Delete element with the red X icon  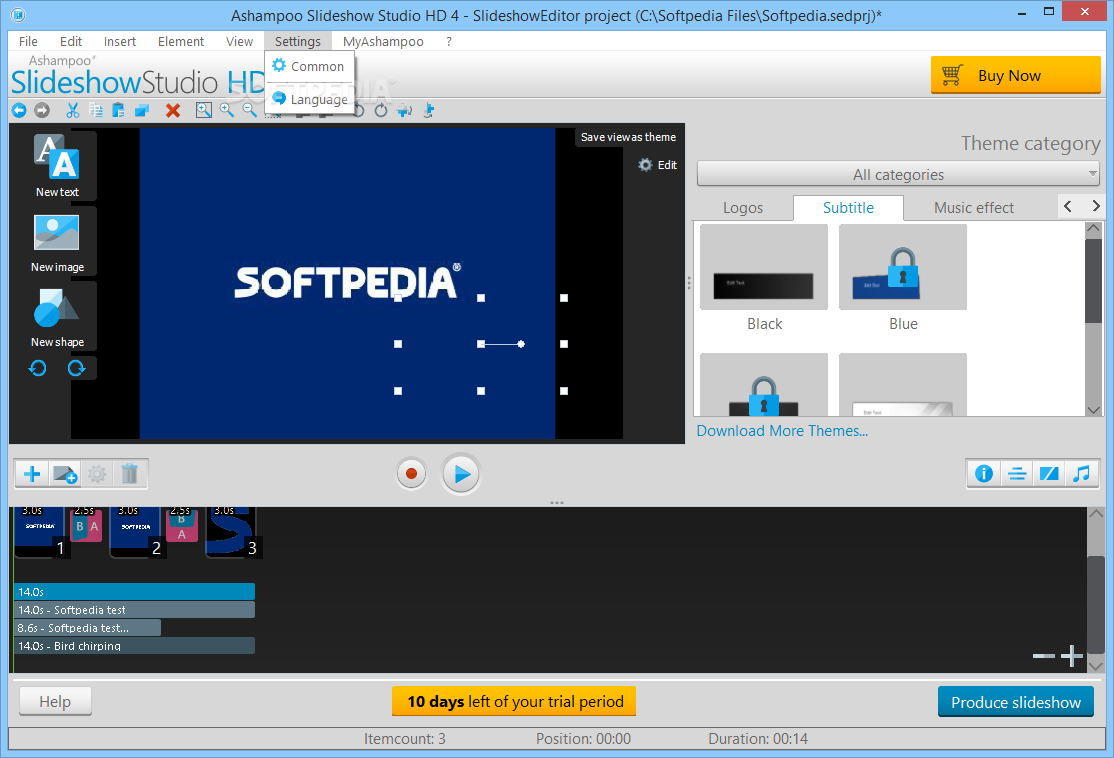click(173, 110)
